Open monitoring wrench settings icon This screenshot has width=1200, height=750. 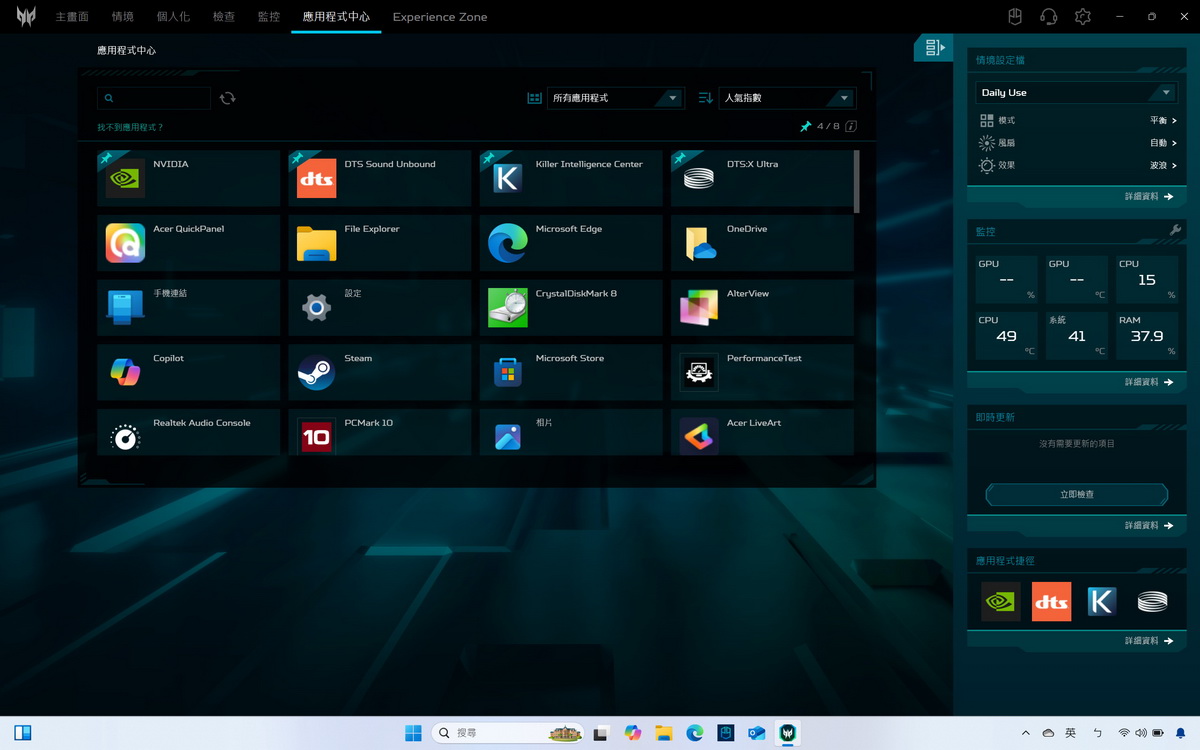point(1175,231)
